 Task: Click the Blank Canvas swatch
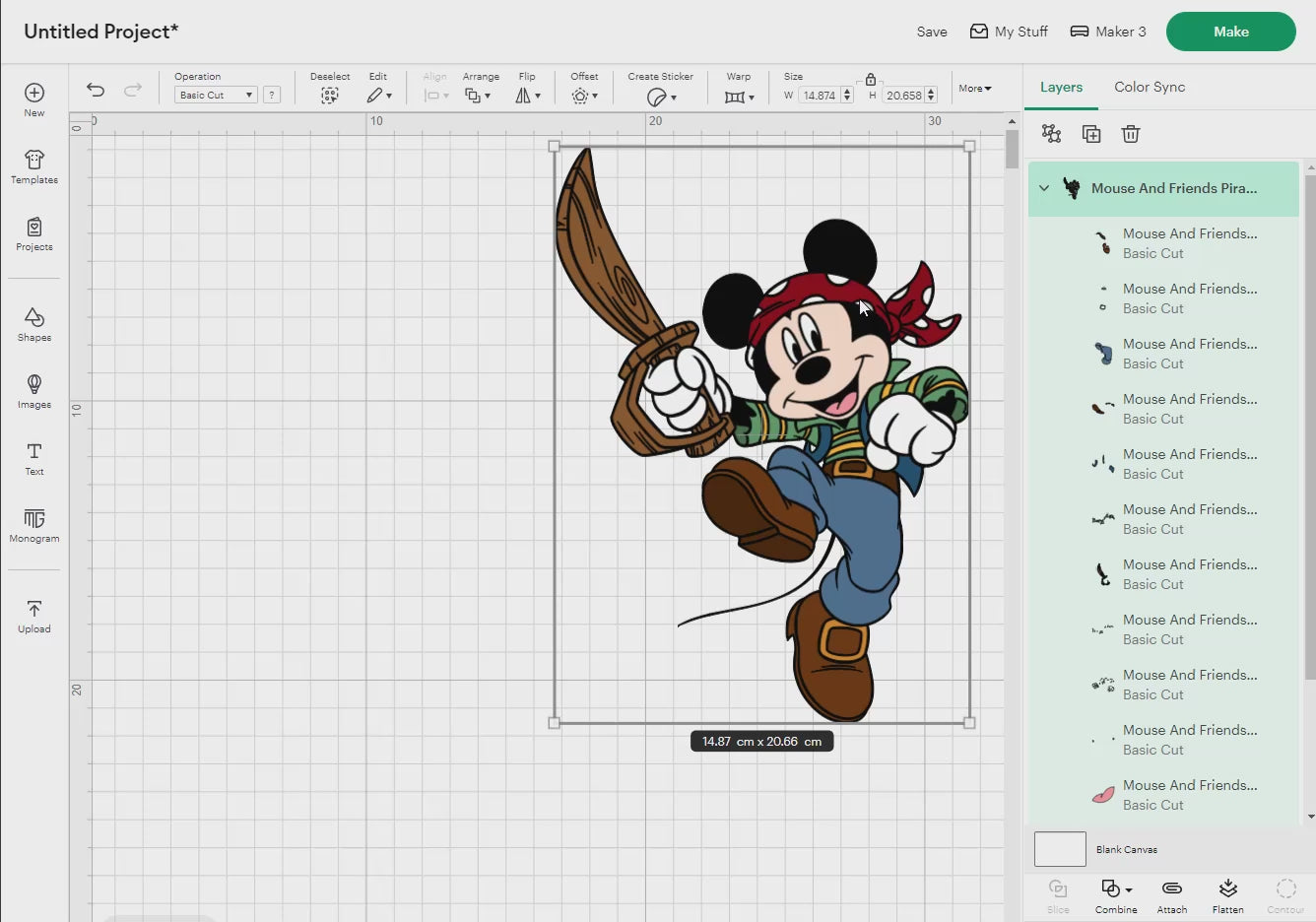click(x=1060, y=849)
